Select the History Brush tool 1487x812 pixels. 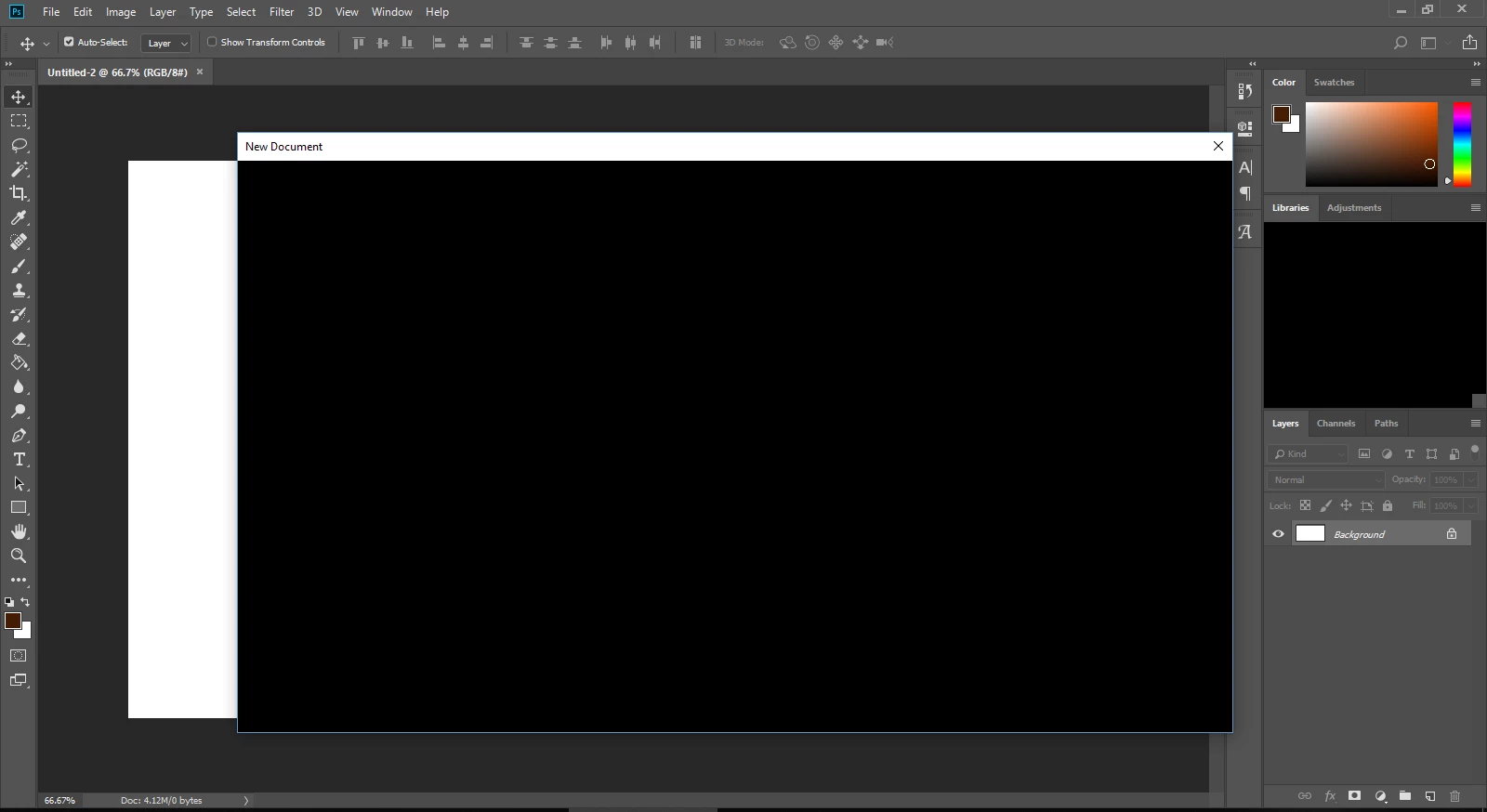(19, 314)
